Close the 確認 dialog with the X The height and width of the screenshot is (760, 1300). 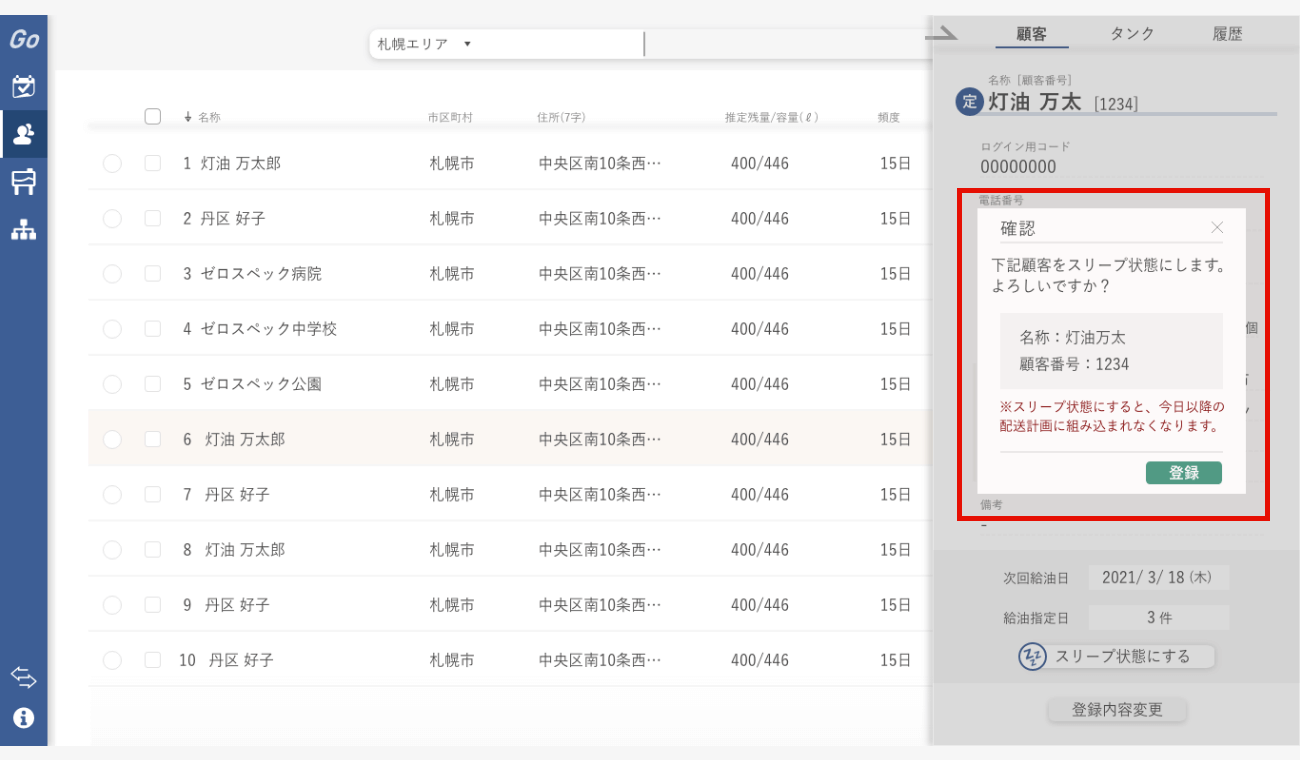1217,228
